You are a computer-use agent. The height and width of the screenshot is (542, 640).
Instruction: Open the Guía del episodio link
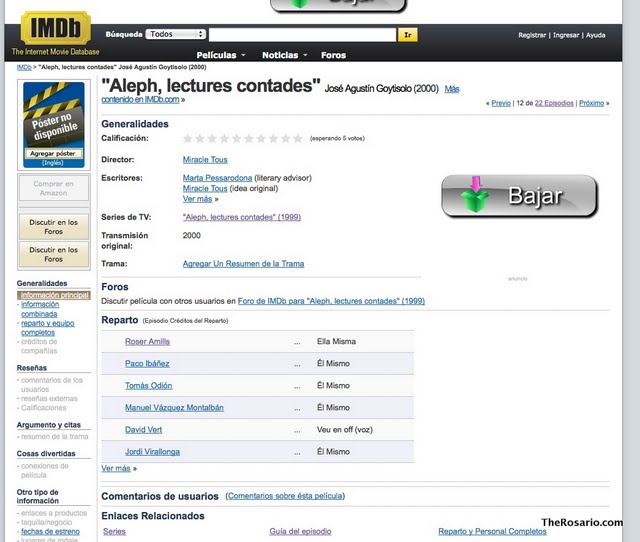(300, 531)
